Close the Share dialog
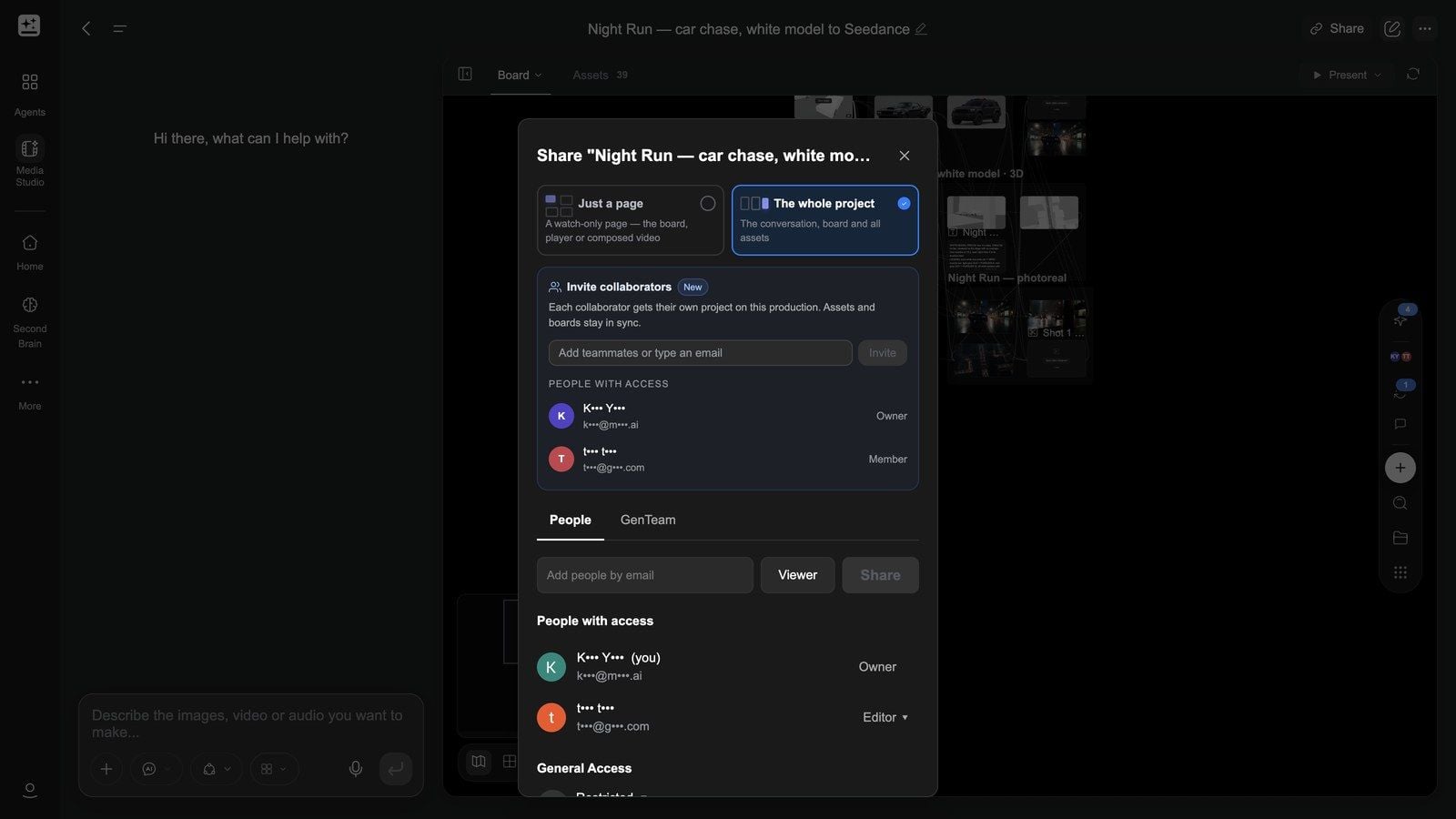 [x=904, y=156]
